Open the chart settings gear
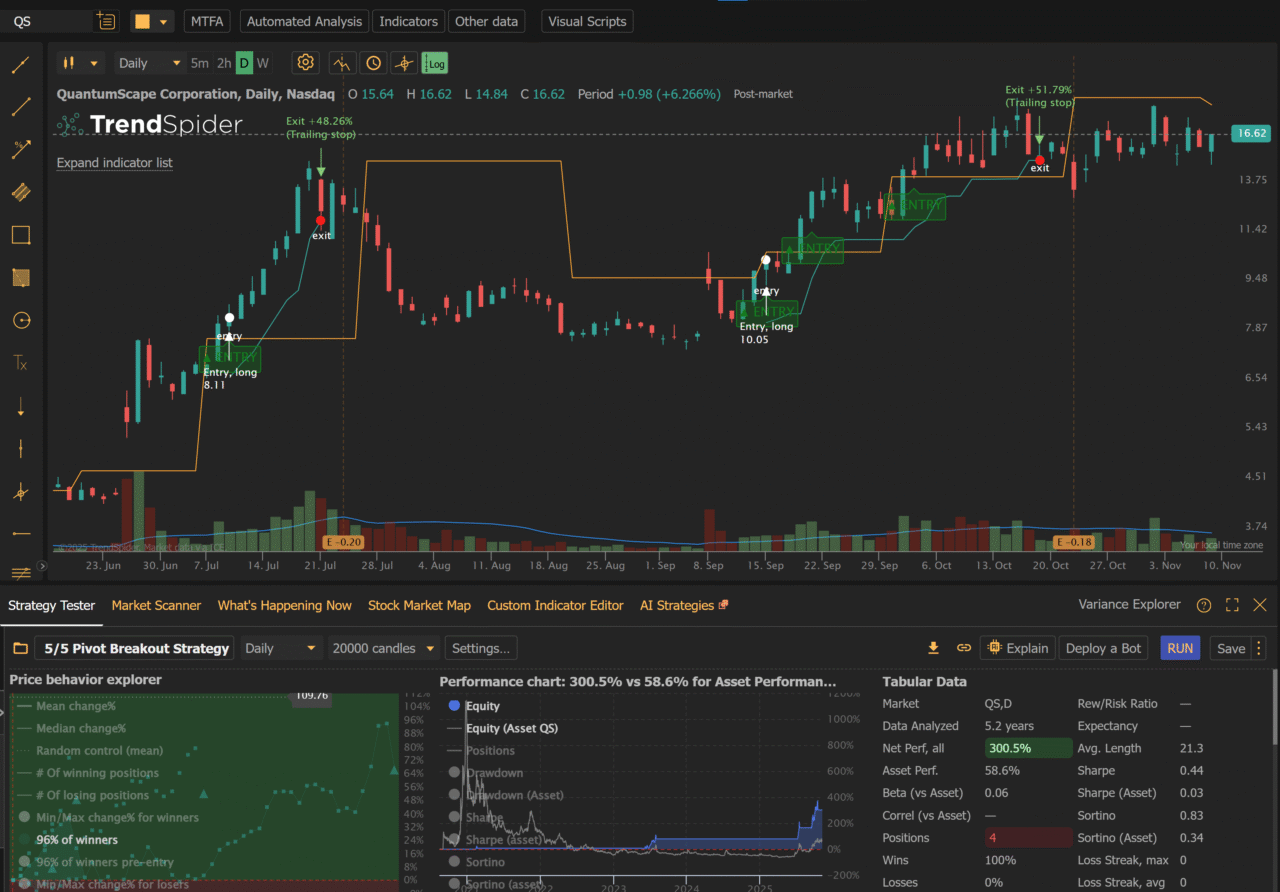Image resolution: width=1280 pixels, height=892 pixels. 305,62
